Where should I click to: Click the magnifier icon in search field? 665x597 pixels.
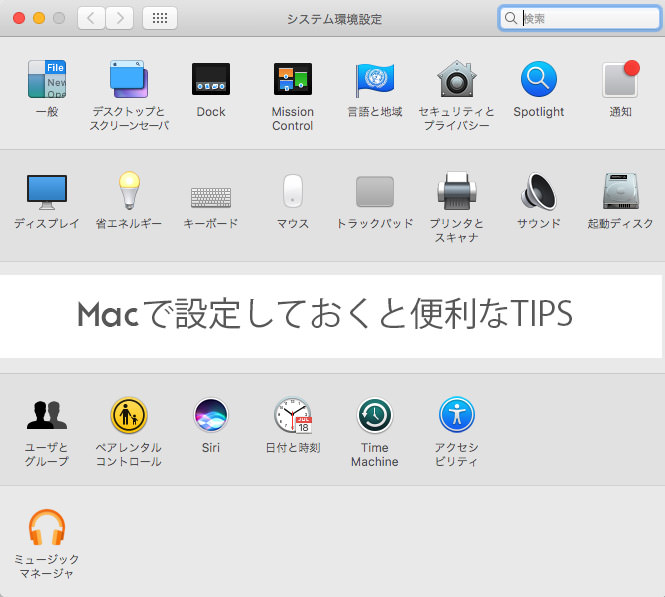click(511, 18)
